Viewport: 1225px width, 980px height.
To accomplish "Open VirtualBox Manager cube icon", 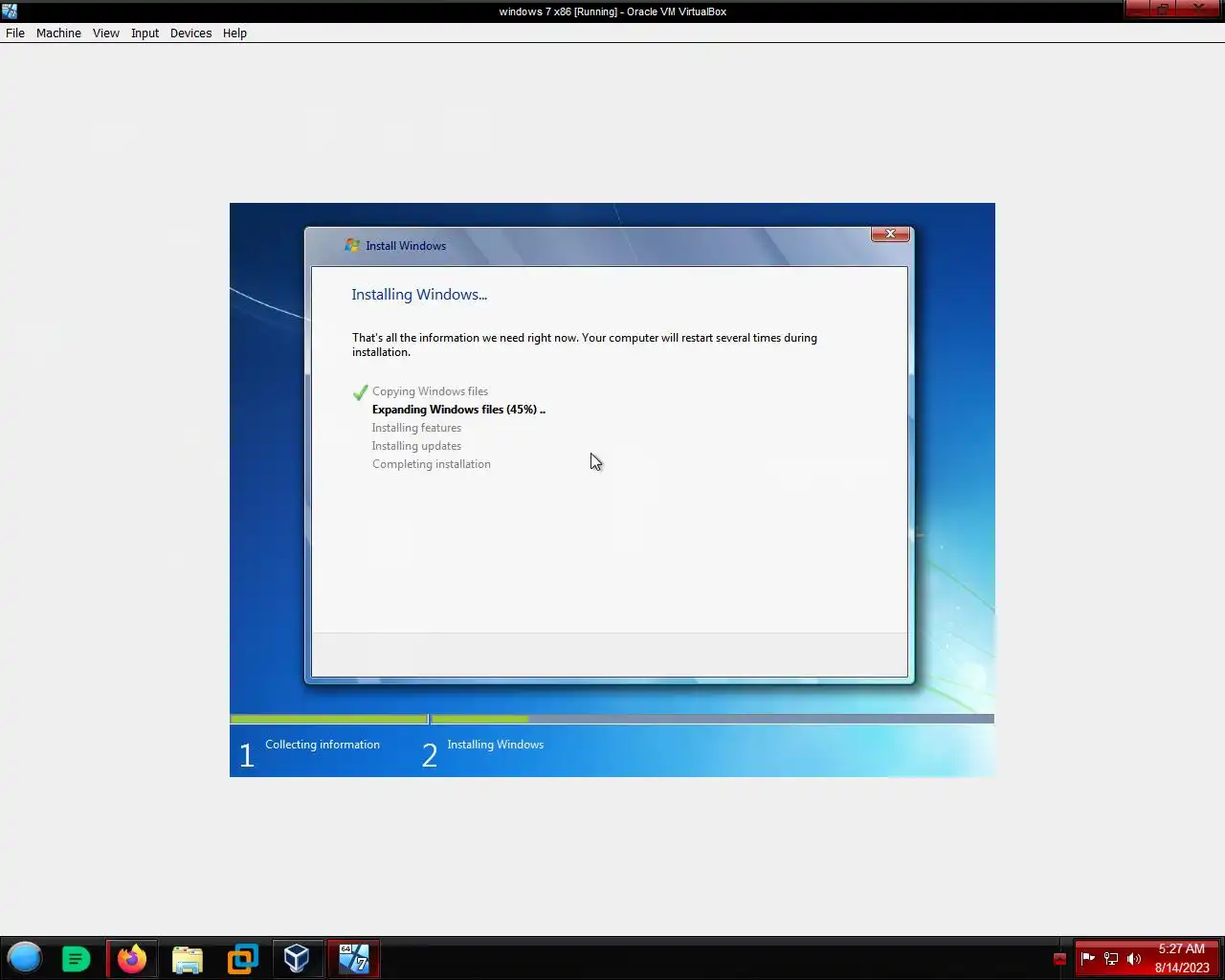I will click(297, 958).
